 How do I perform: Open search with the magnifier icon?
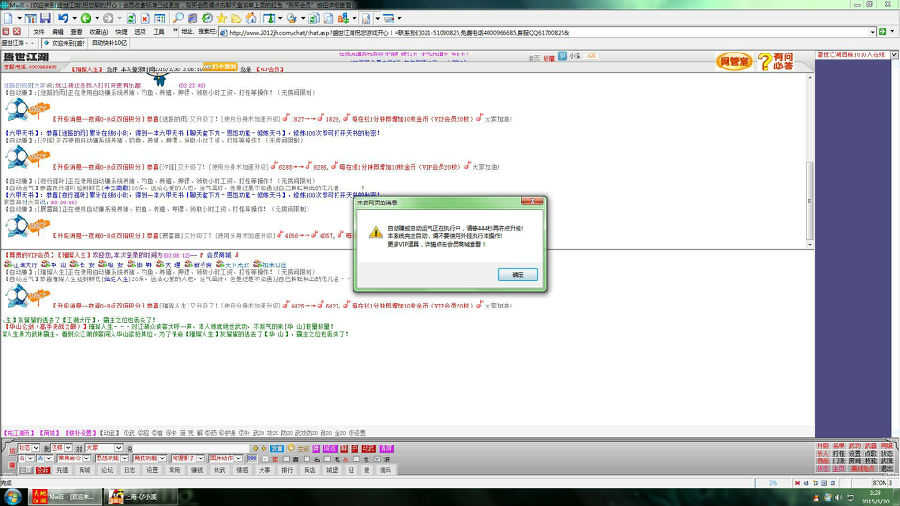pos(179,18)
